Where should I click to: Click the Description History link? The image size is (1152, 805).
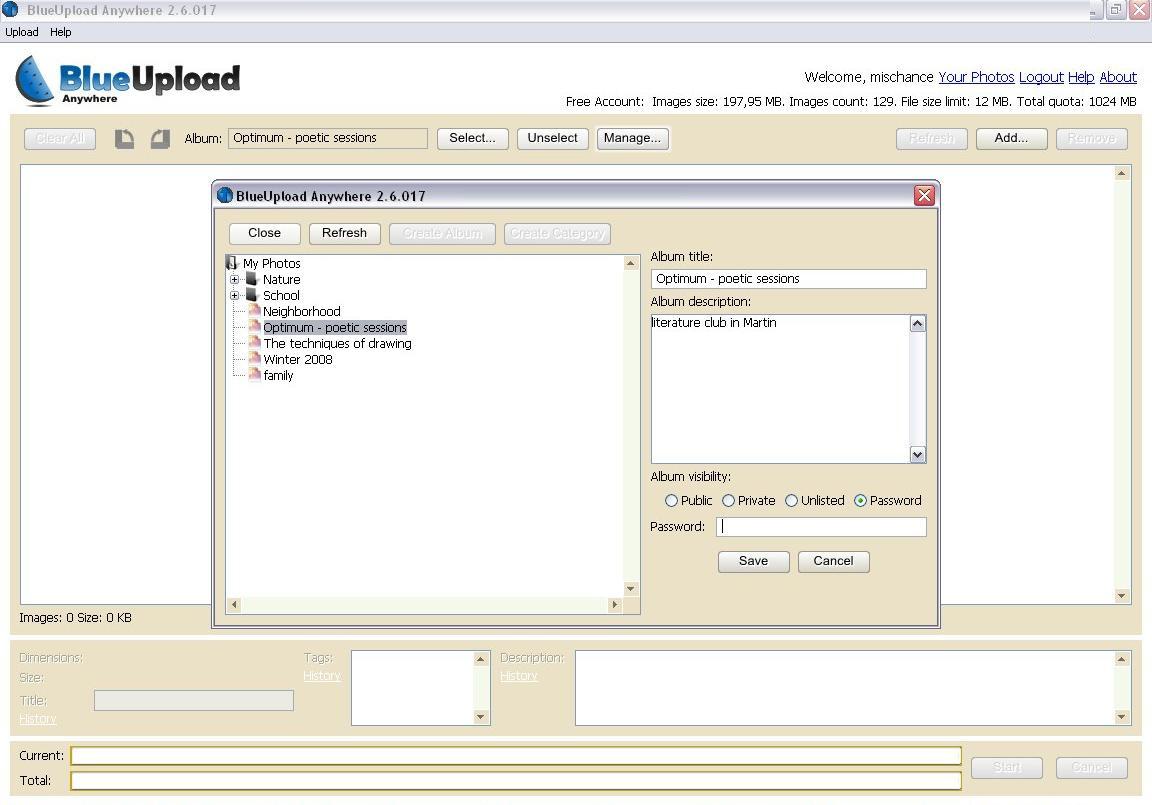pyautogui.click(x=519, y=676)
